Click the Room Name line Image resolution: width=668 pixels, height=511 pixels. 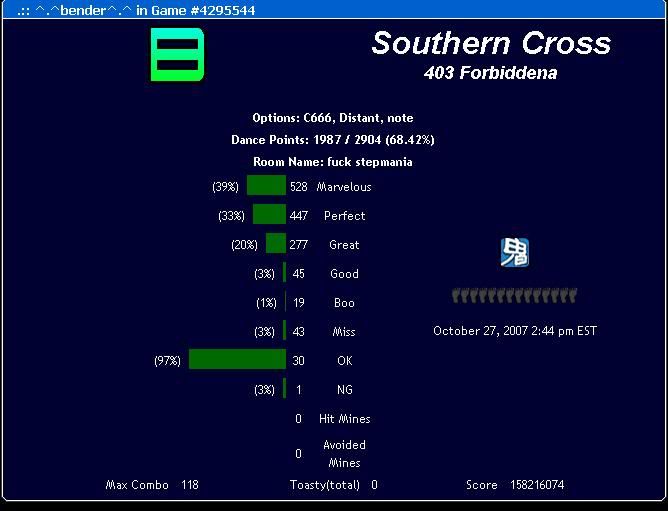(x=333, y=162)
